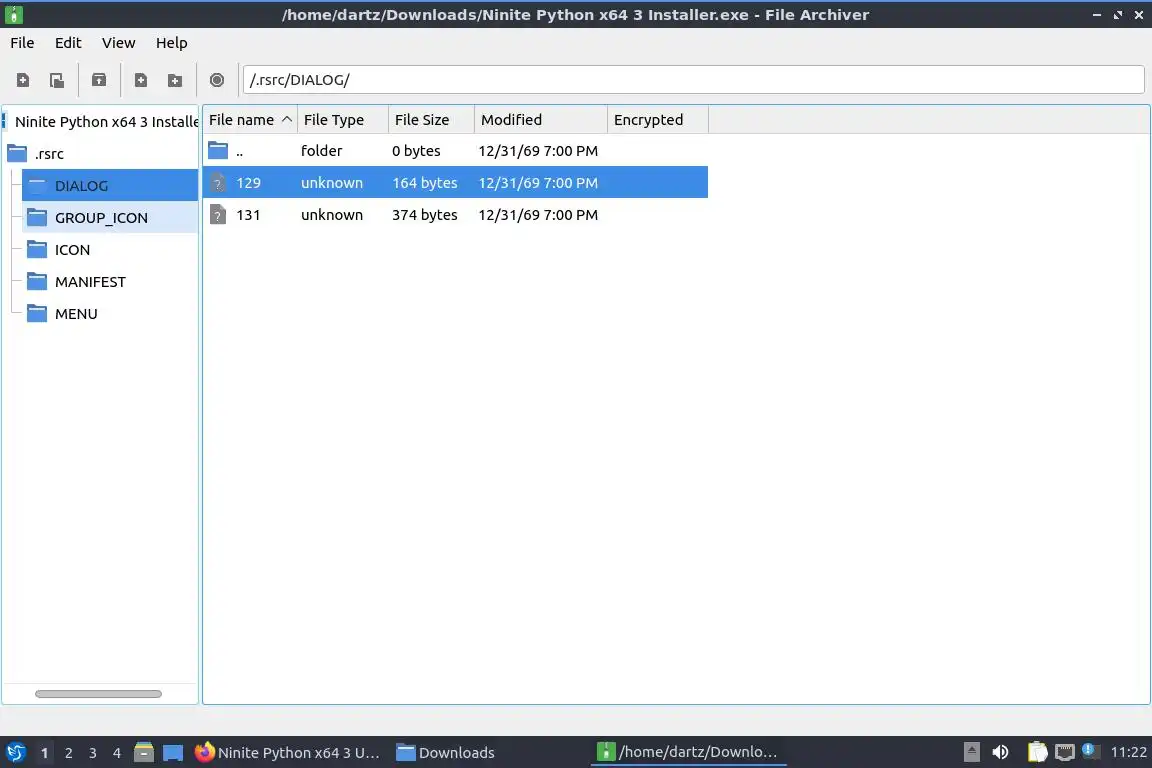Click the File Archiver window title icon
The height and width of the screenshot is (768, 1152).
(x=13, y=14)
